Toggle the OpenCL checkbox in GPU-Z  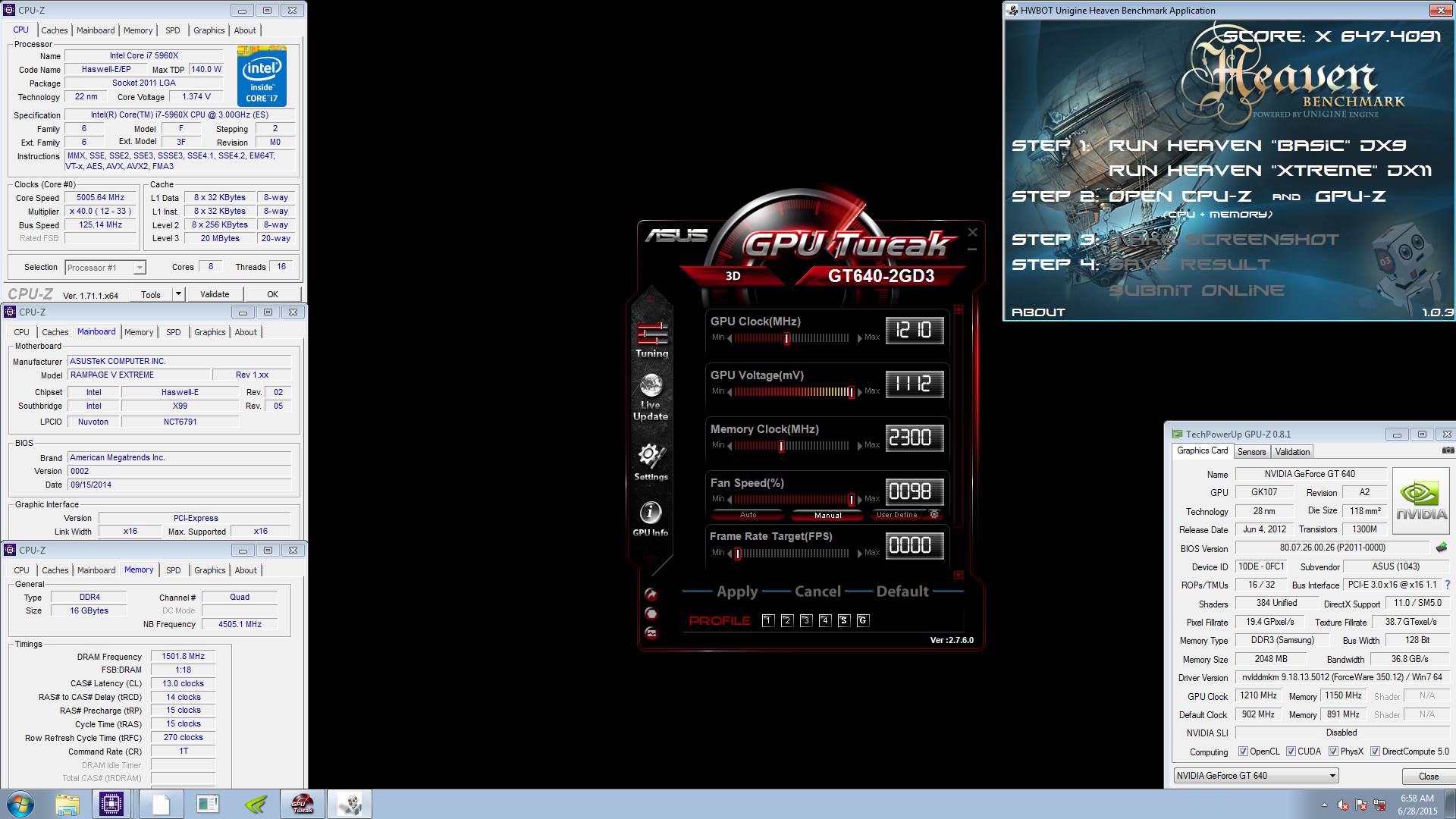[x=1243, y=752]
